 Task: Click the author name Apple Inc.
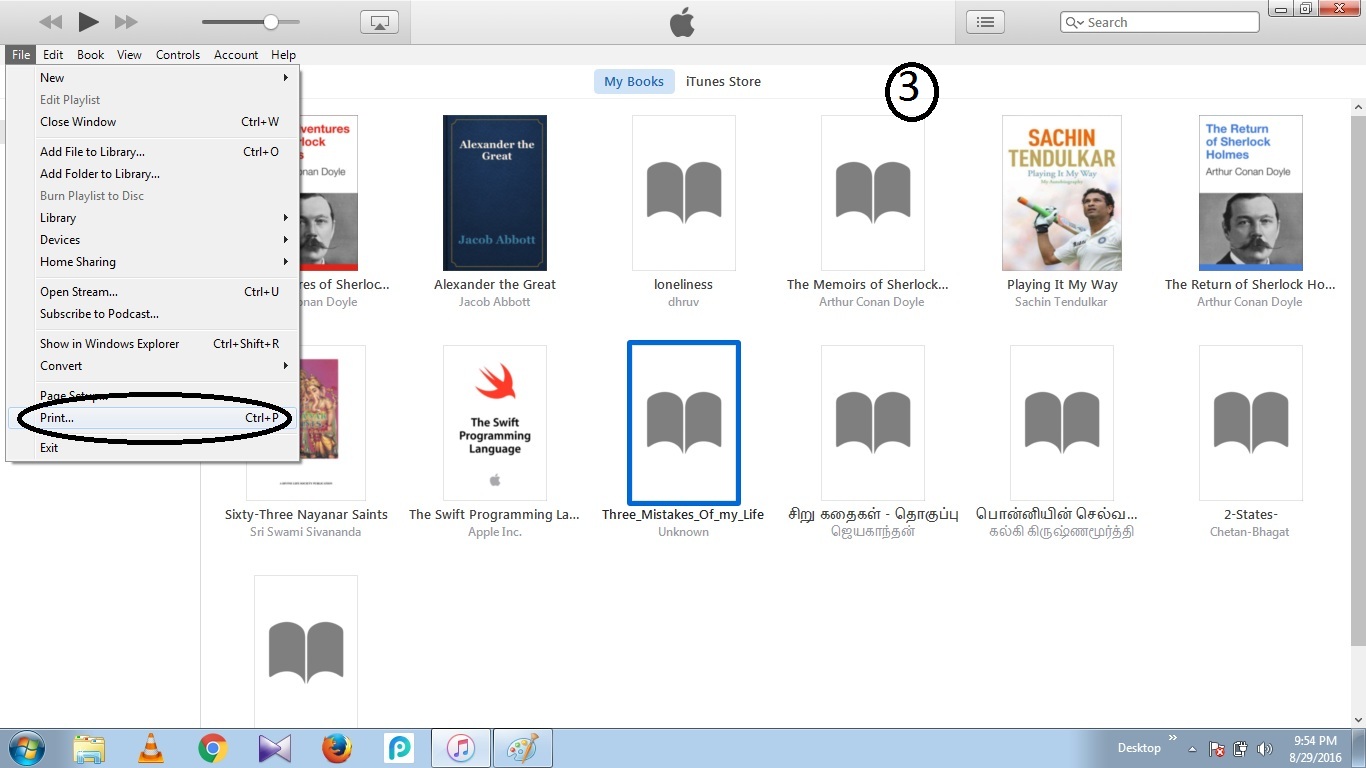click(495, 532)
